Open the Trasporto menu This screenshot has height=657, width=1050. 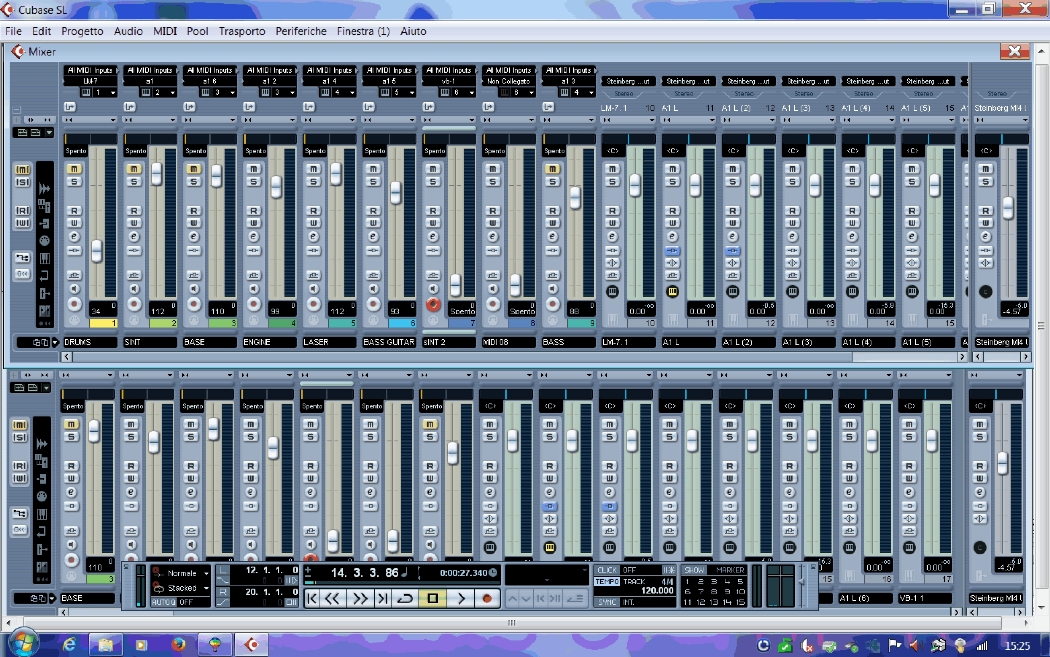[242, 31]
